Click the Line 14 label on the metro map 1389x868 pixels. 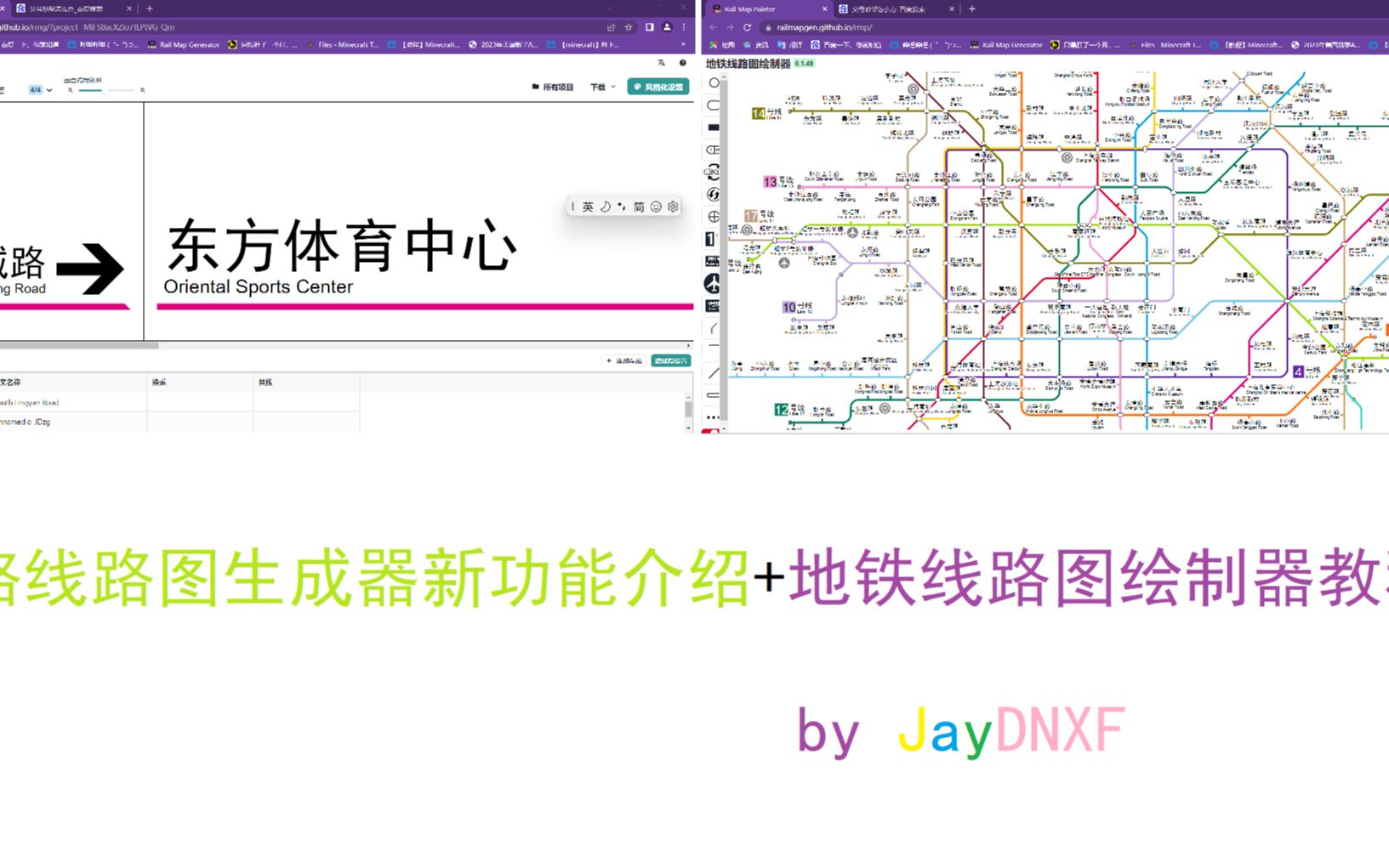[x=766, y=113]
